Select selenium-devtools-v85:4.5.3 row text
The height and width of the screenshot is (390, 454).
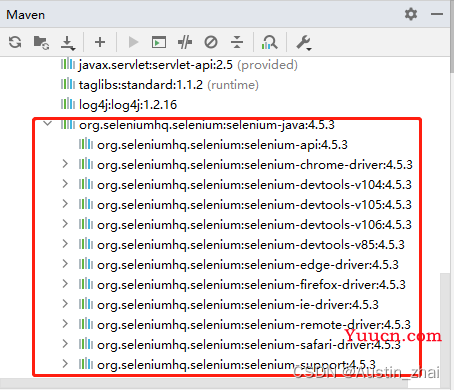pos(251,245)
